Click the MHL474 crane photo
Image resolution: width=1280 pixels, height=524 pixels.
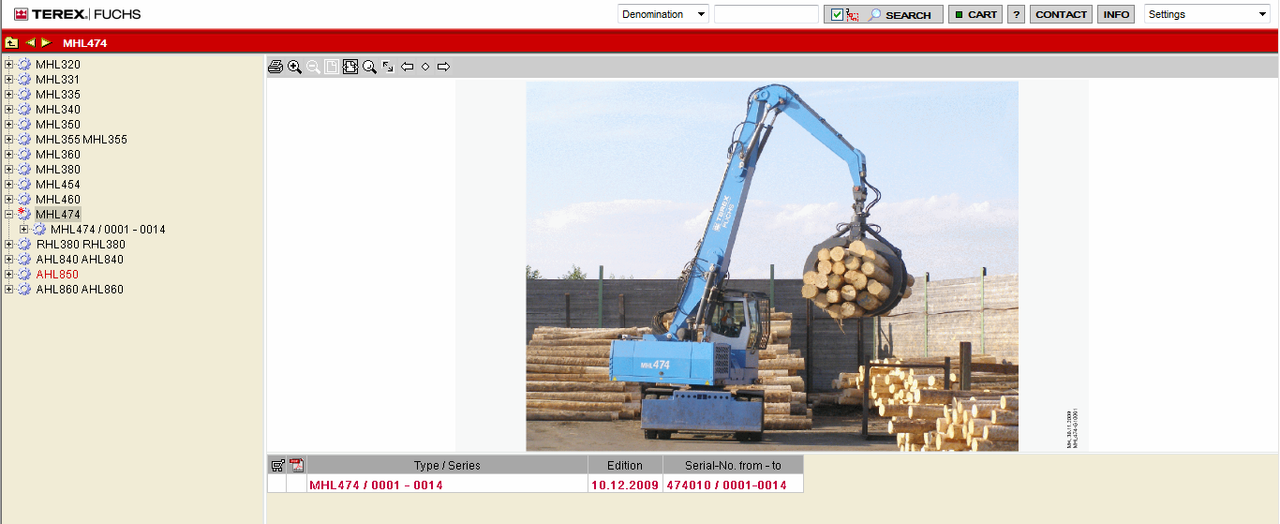pyautogui.click(x=772, y=266)
